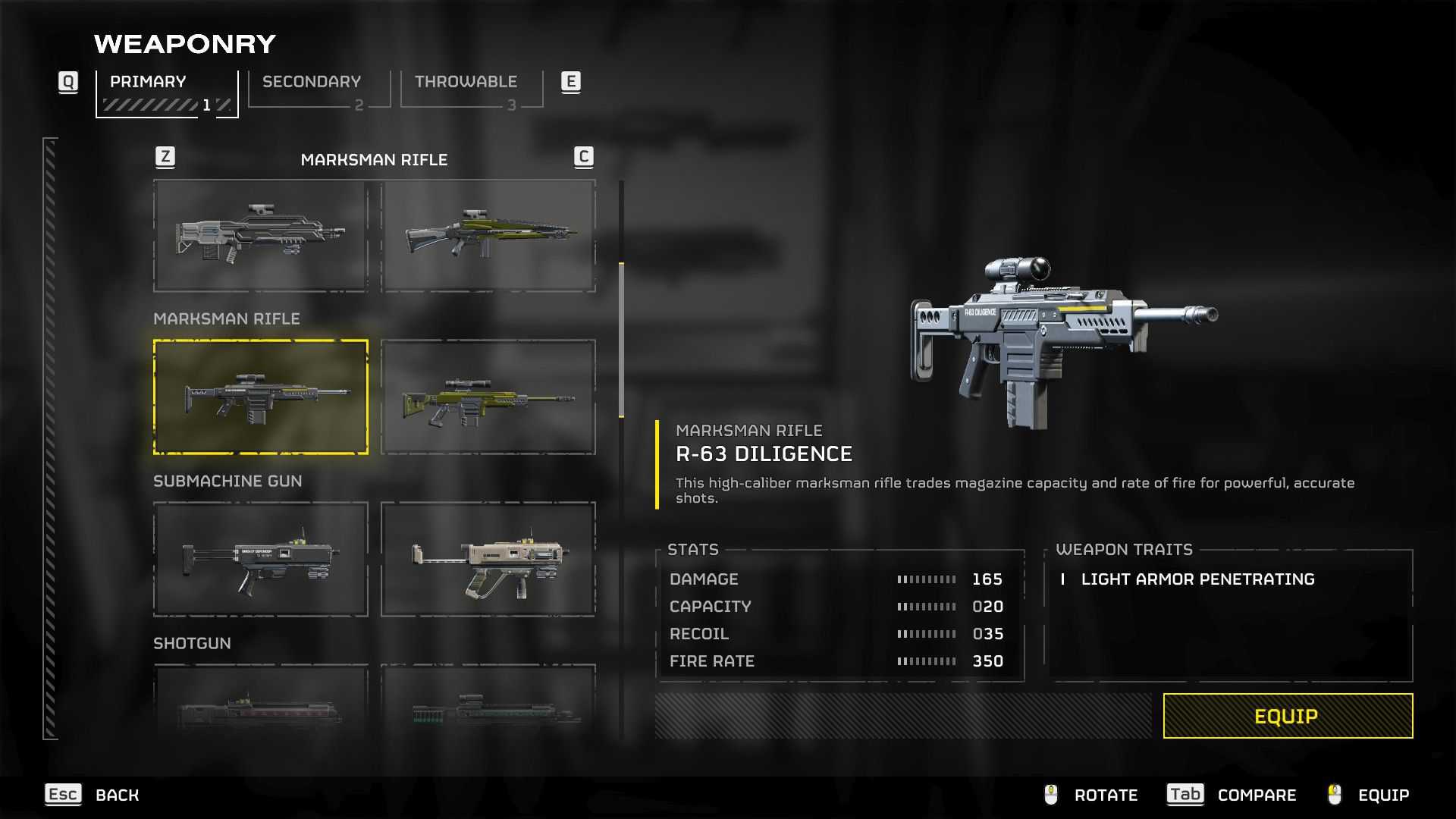Image resolution: width=1456 pixels, height=819 pixels.
Task: Click the EQUIP button for R-63 Diligence
Action: click(1288, 716)
